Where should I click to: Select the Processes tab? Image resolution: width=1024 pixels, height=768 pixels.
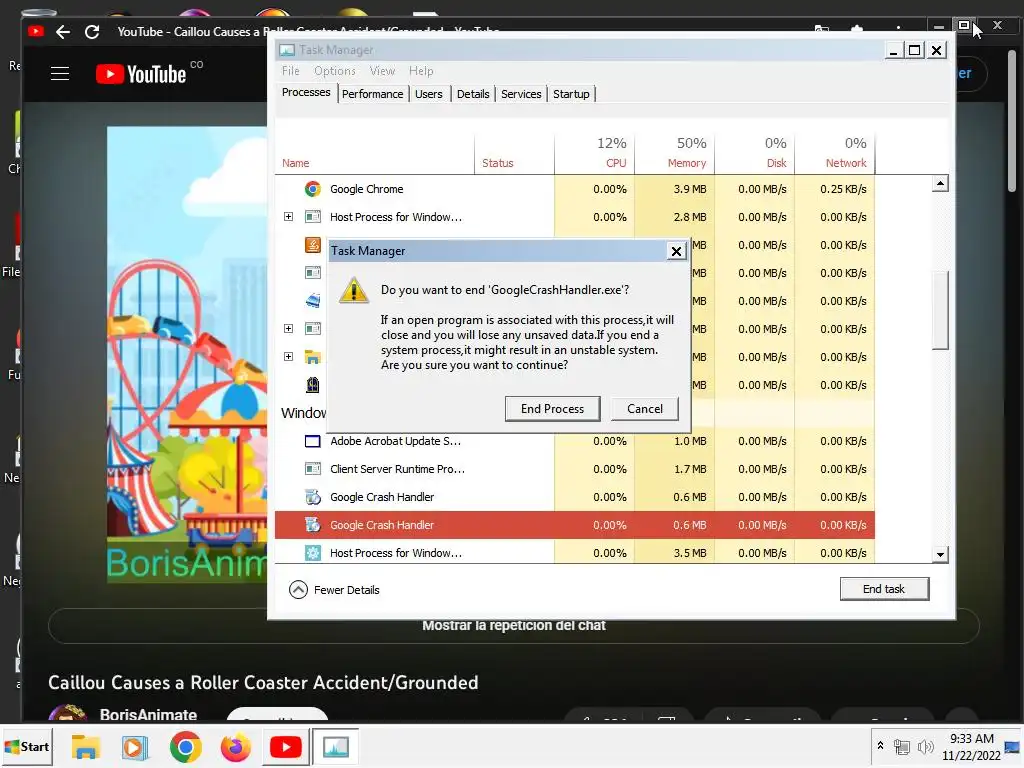pos(306,93)
